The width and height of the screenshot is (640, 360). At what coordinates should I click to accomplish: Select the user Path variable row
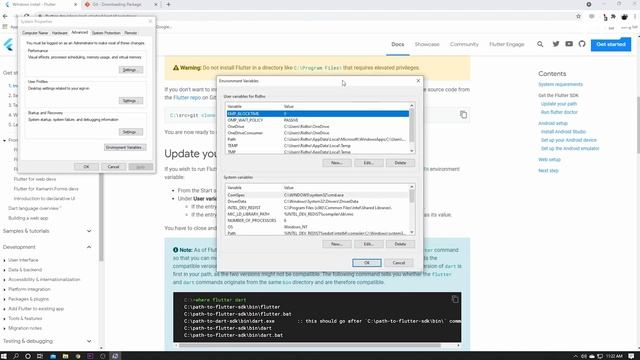coord(318,139)
